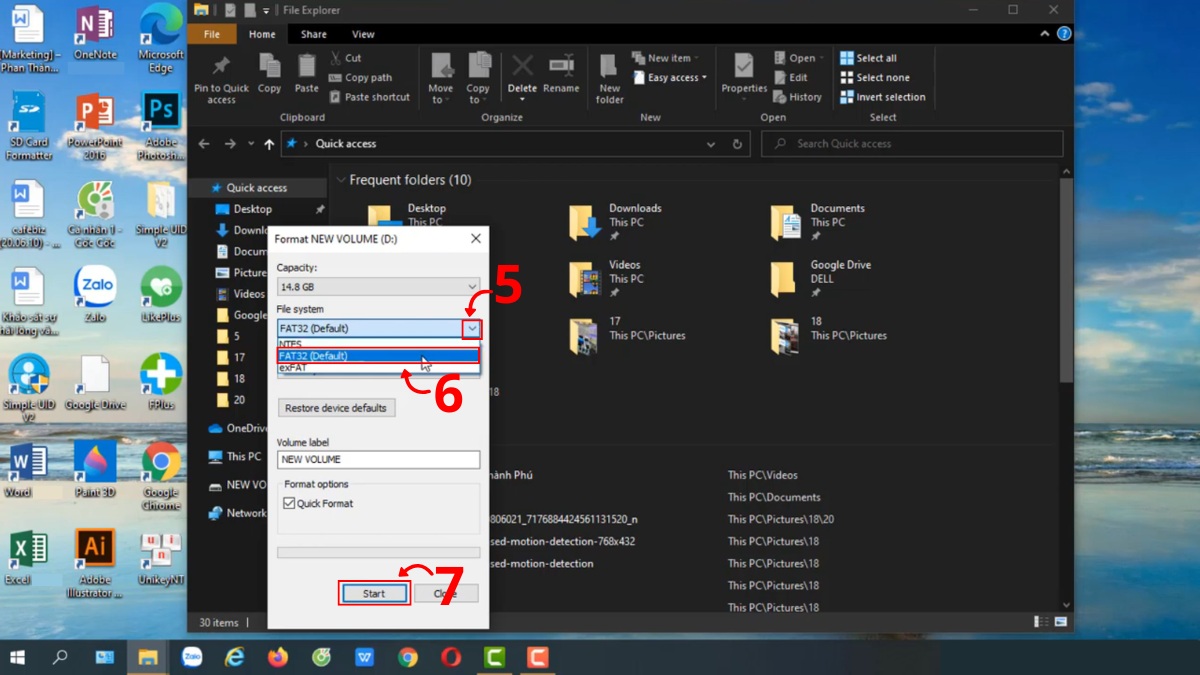The height and width of the screenshot is (675, 1200).
Task: Click the Delete icon in the ribbon
Action: click(x=522, y=70)
